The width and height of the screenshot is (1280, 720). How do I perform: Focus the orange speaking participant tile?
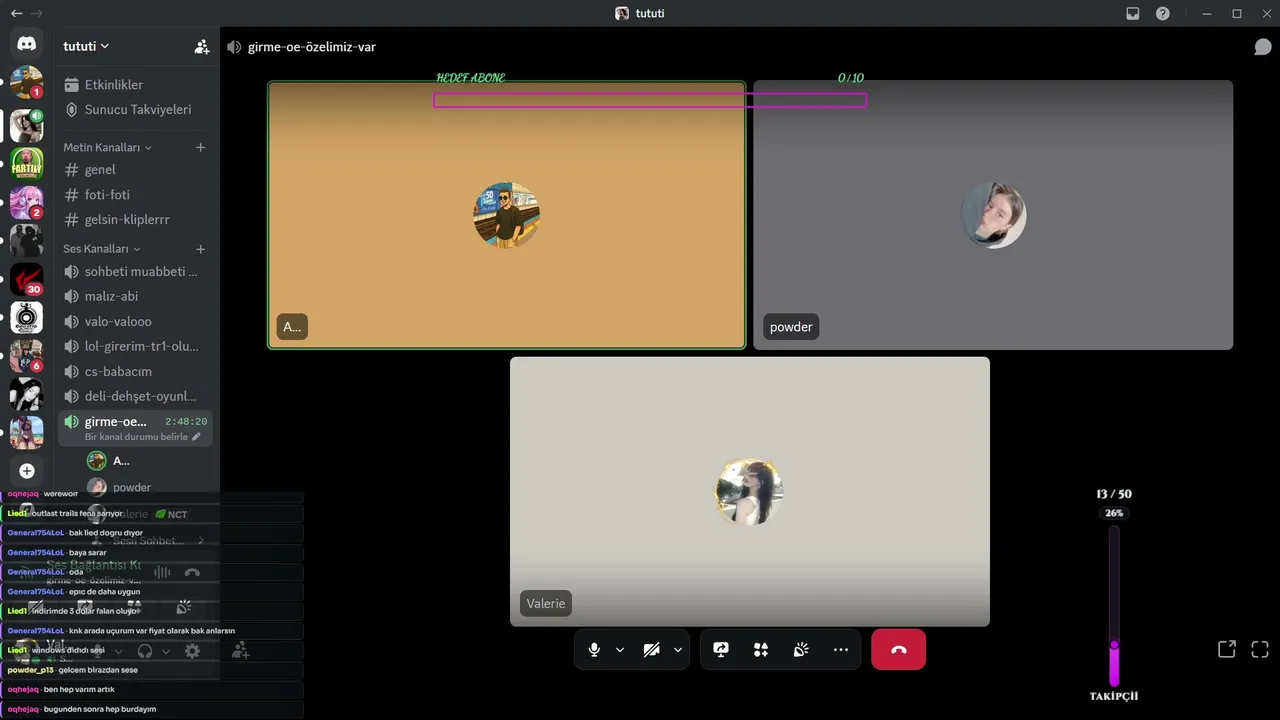[x=507, y=215]
